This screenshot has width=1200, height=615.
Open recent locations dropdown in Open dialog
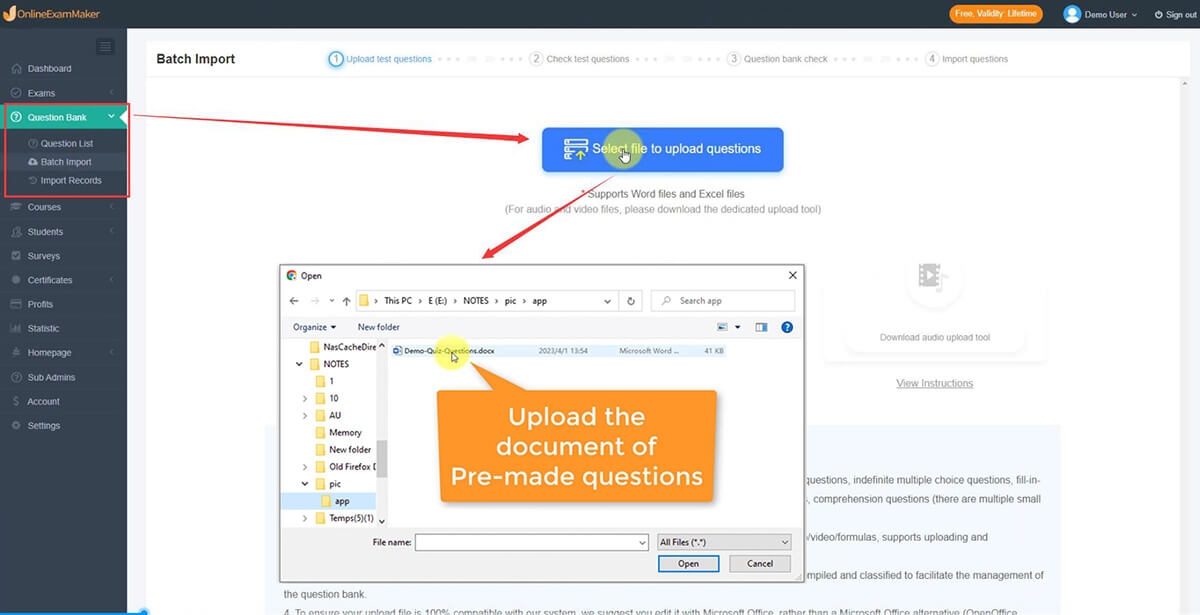tap(331, 301)
